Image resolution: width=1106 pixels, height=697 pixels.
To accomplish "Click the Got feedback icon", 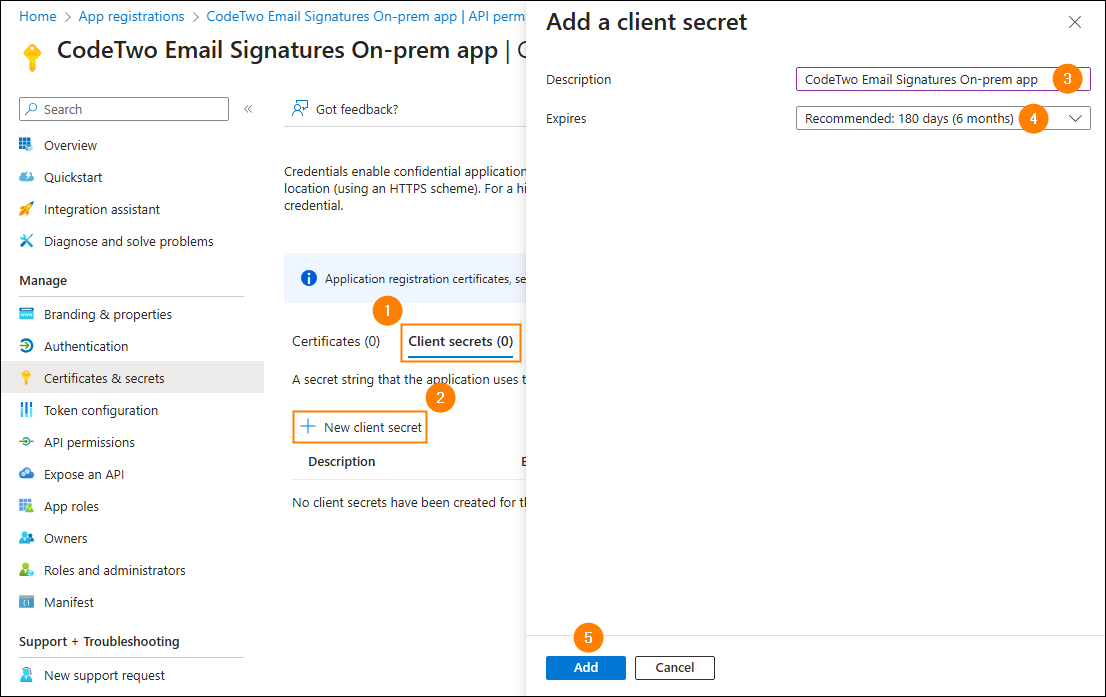I will click(299, 109).
